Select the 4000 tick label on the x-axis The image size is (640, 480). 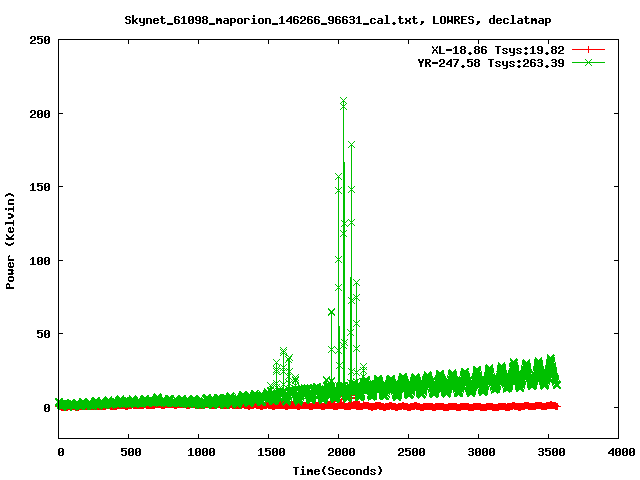click(x=619, y=452)
